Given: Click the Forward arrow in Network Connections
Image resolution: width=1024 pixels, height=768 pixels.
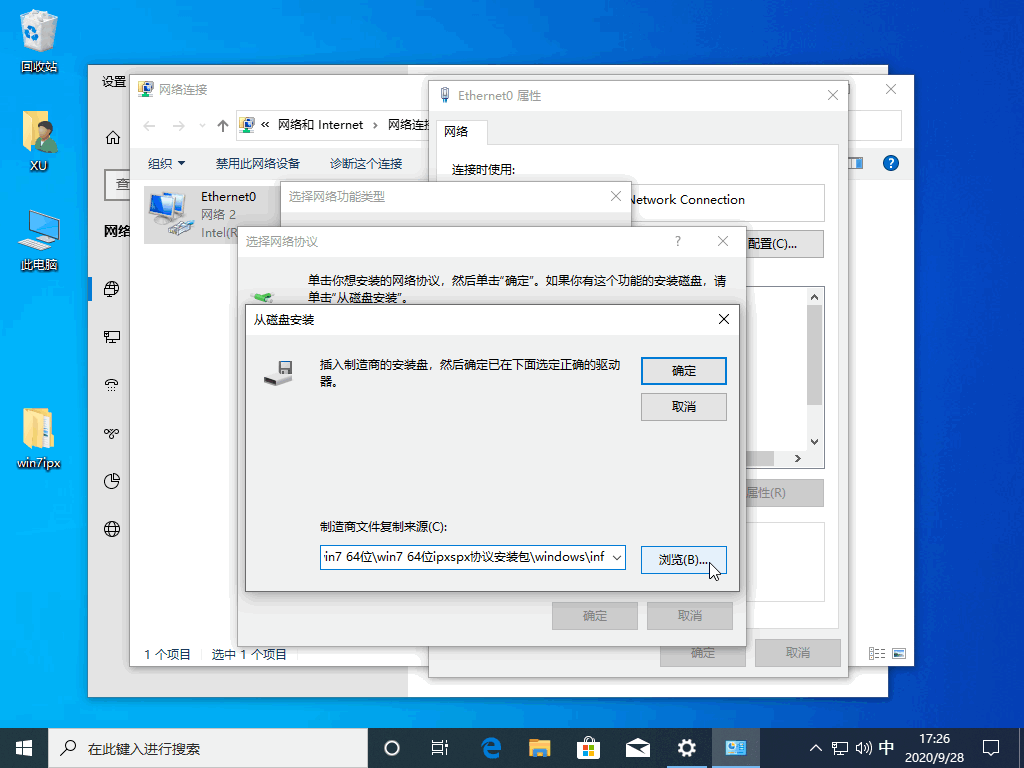Looking at the screenshot, I should 178,125.
